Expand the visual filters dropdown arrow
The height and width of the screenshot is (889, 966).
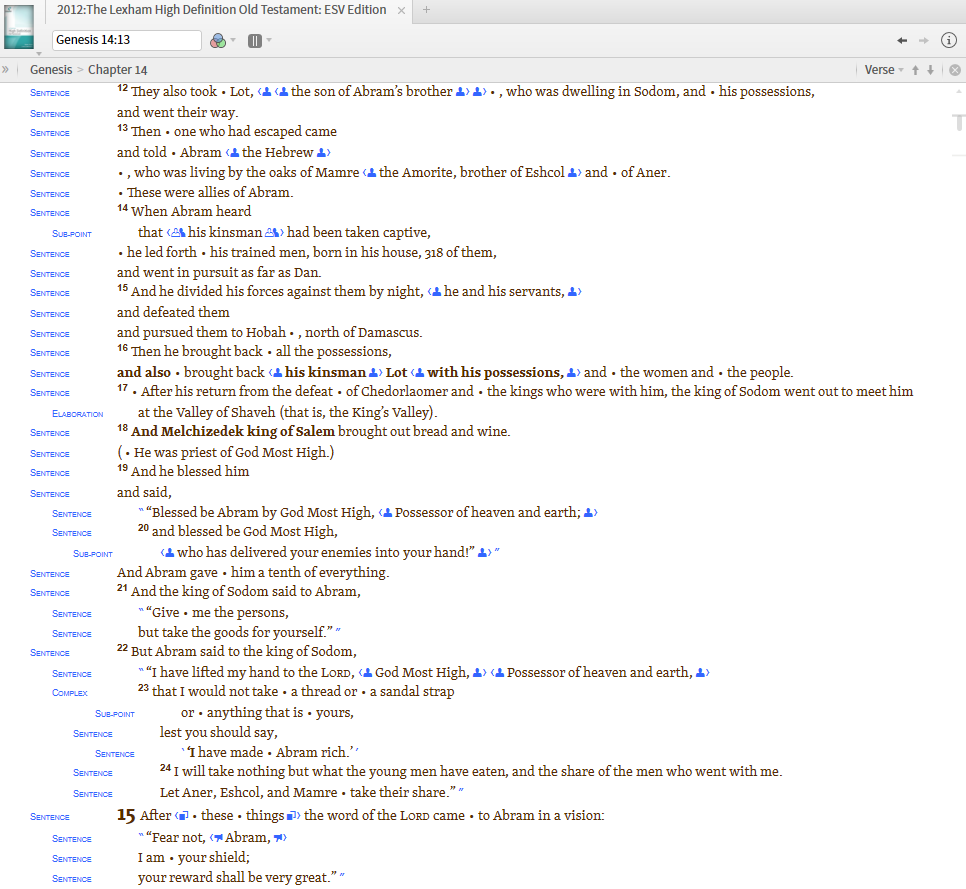(233, 41)
